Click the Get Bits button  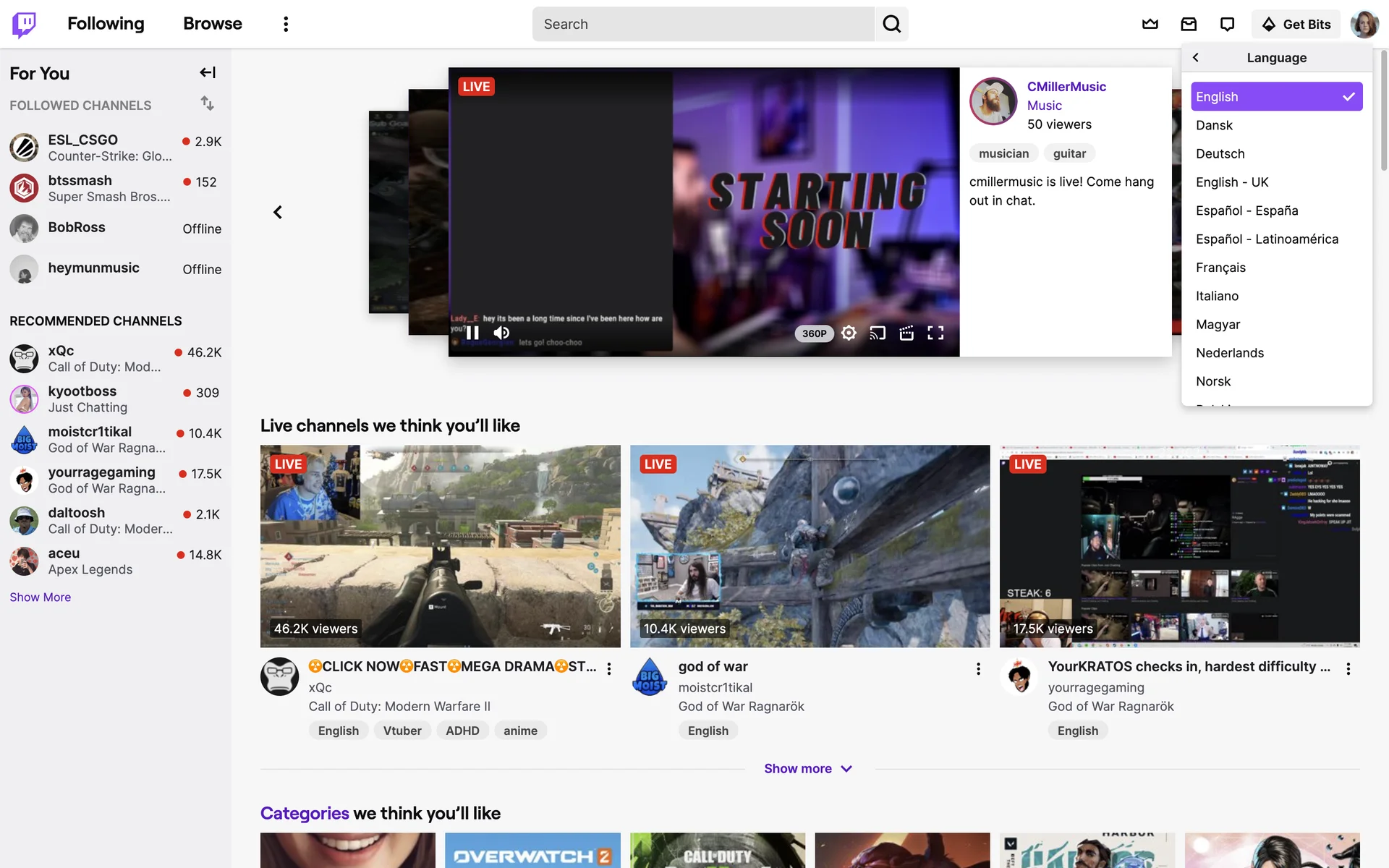click(x=1296, y=24)
